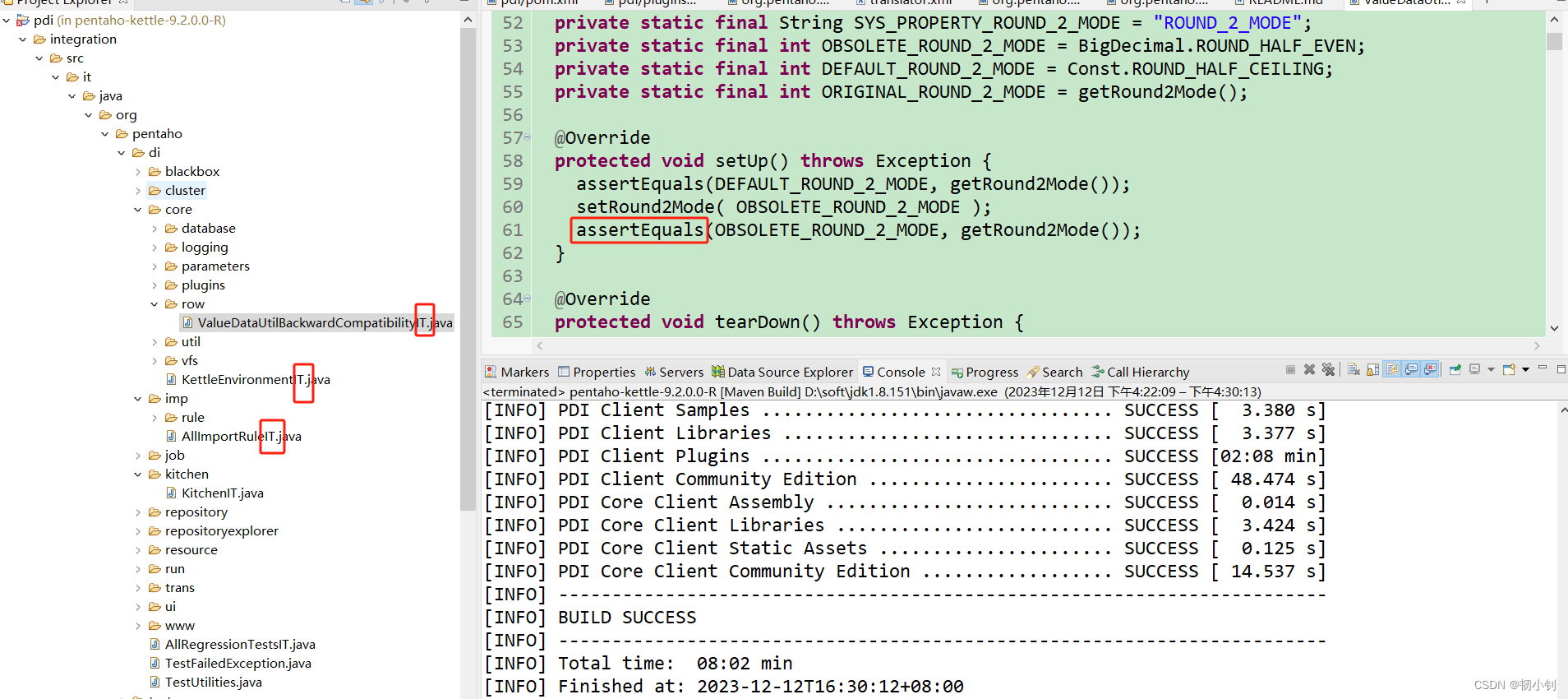Click editor horizontal scroll right arrow
The width and height of the screenshot is (1568, 699).
coord(1537,346)
